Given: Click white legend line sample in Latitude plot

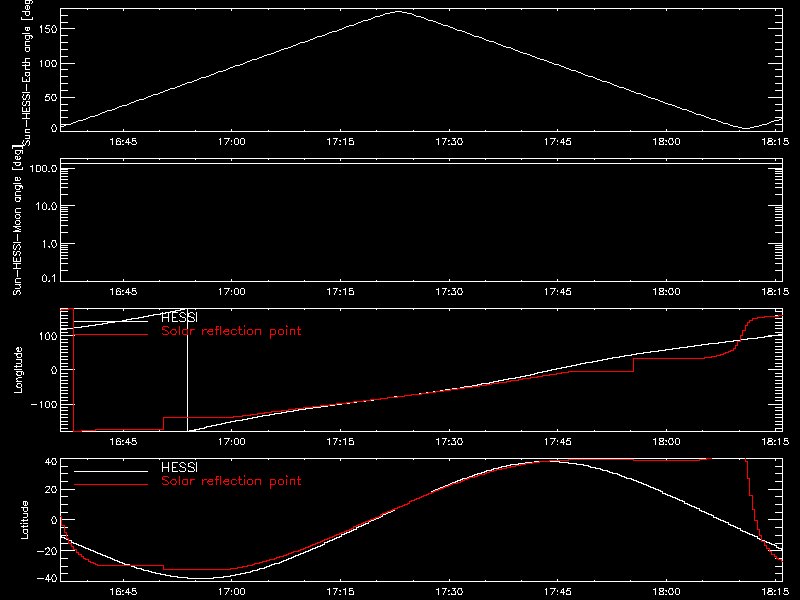Looking at the screenshot, I should (x=111, y=471).
